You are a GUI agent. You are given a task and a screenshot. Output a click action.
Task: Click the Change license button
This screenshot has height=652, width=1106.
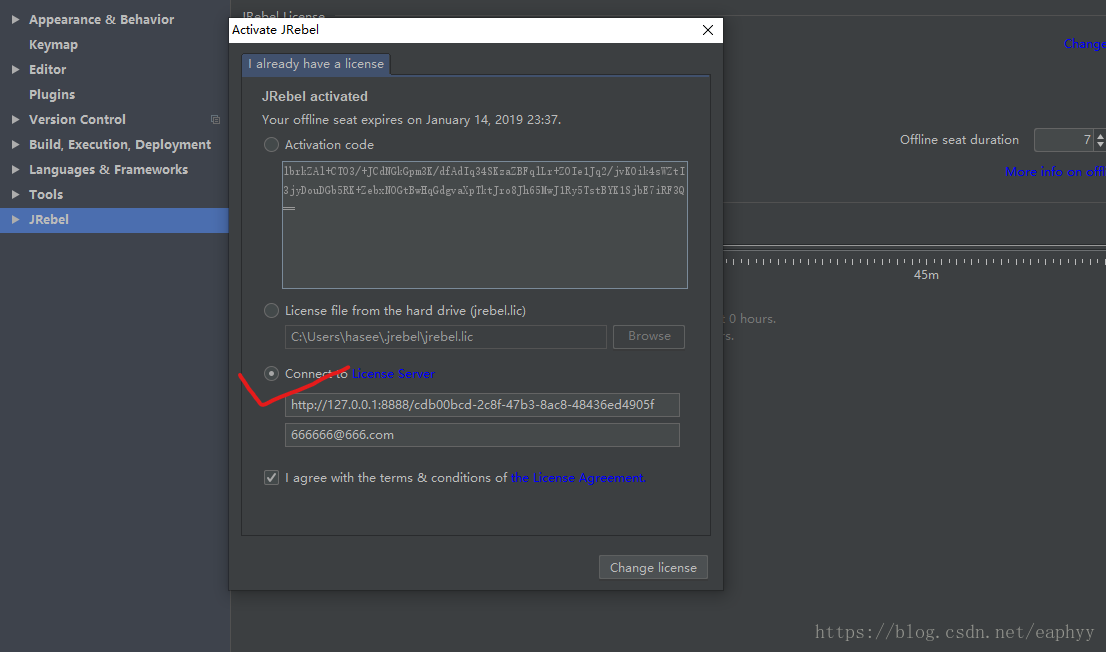click(x=653, y=567)
